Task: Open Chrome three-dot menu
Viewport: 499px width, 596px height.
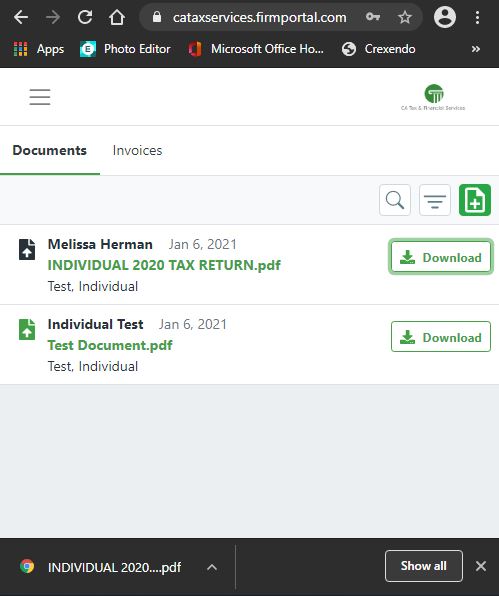Action: coord(477,17)
